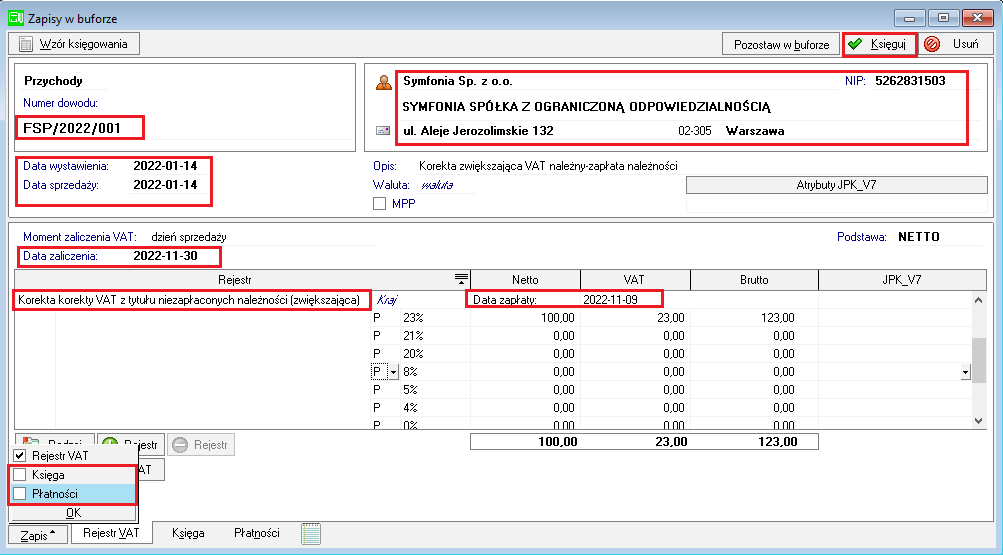Confirm the popup with OK
The width and height of the screenshot is (1003, 555).
[x=74, y=513]
